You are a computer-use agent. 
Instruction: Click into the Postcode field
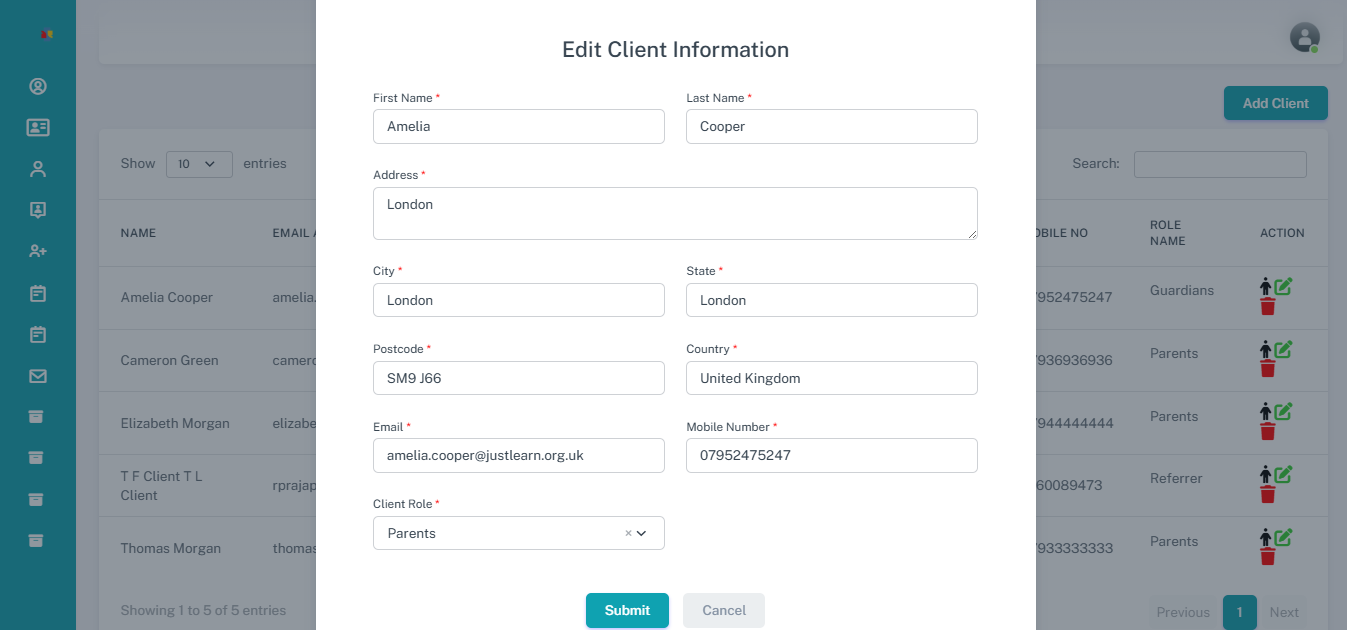(x=518, y=378)
